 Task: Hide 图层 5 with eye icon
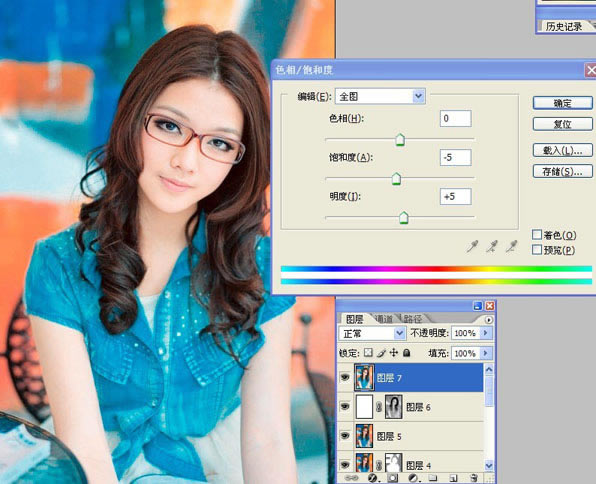pyautogui.click(x=345, y=435)
